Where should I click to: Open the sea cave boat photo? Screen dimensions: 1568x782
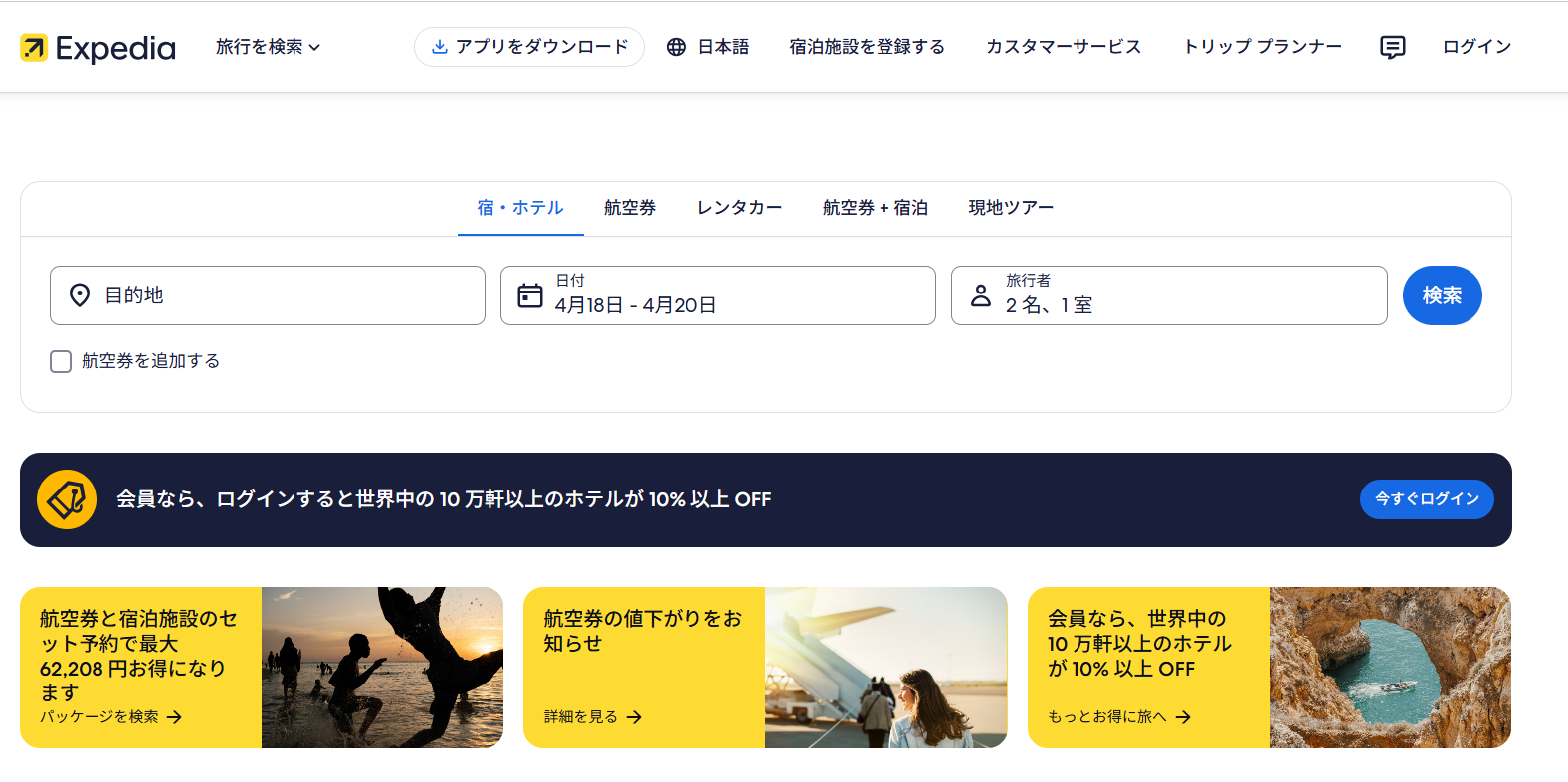click(x=1390, y=668)
